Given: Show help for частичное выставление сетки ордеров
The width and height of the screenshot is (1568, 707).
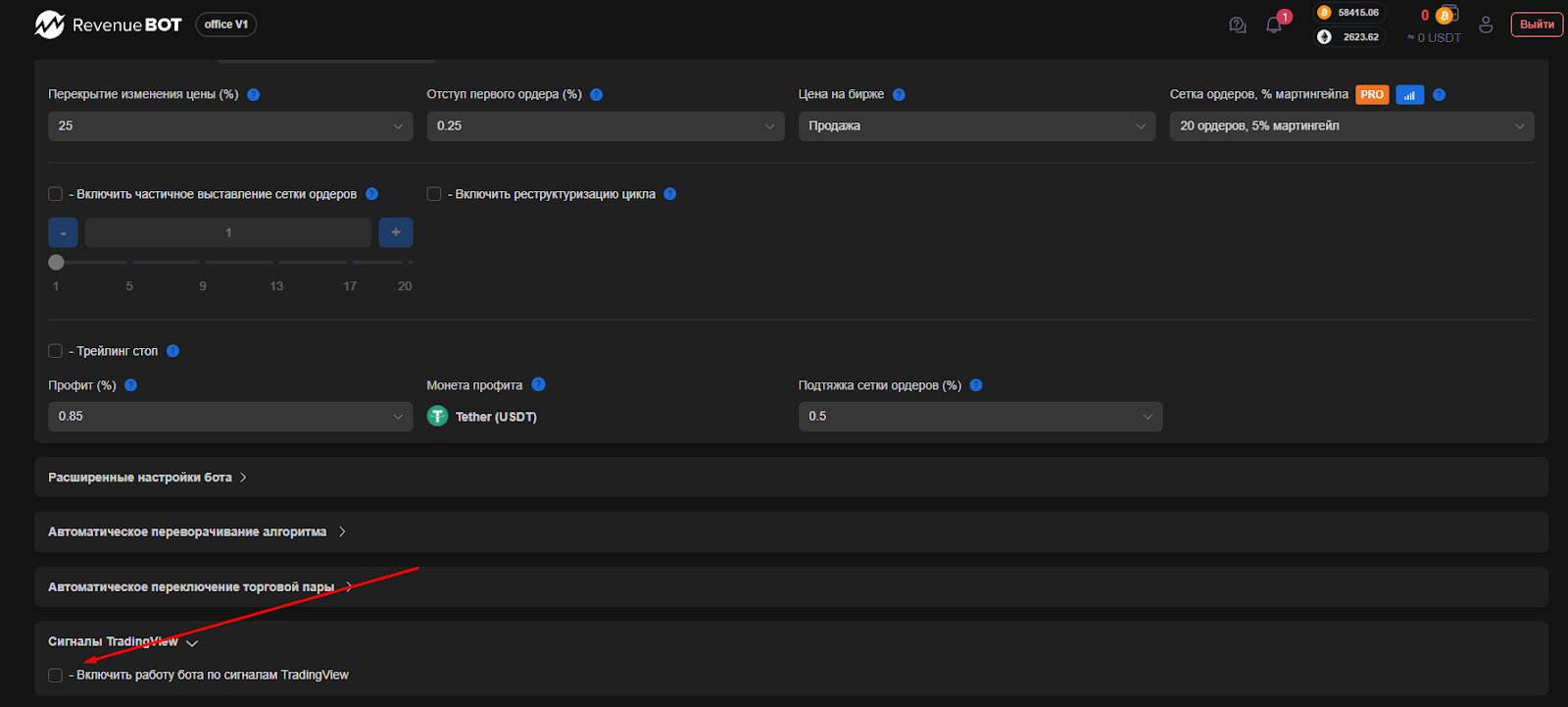Looking at the screenshot, I should (x=371, y=194).
